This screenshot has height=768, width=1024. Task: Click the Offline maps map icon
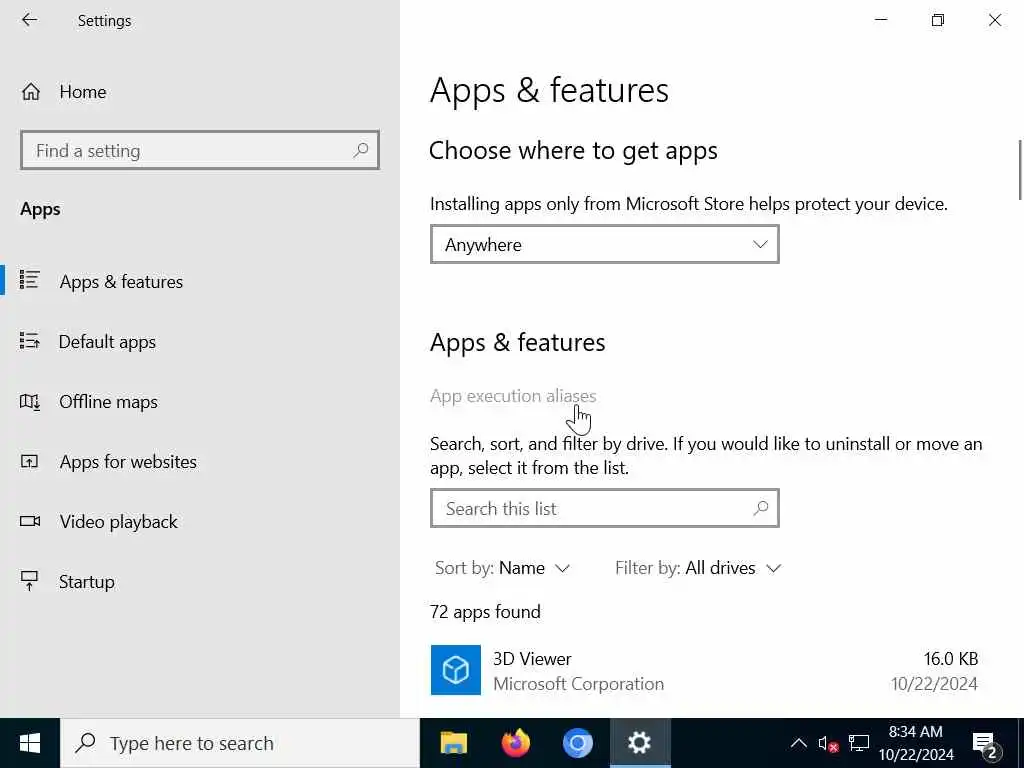tap(29, 401)
